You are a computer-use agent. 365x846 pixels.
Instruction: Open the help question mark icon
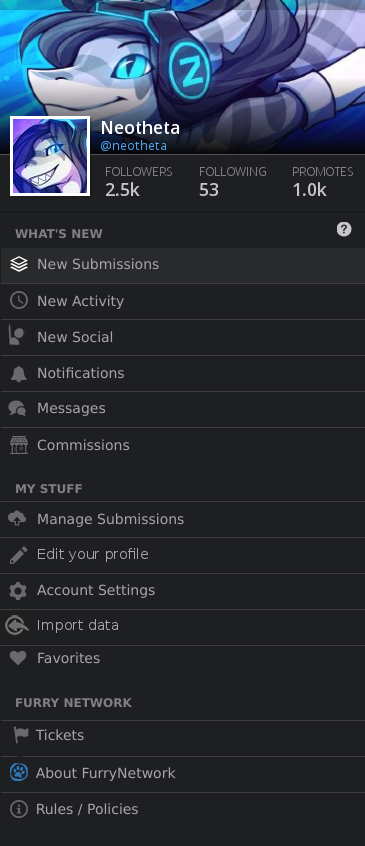pyautogui.click(x=344, y=229)
